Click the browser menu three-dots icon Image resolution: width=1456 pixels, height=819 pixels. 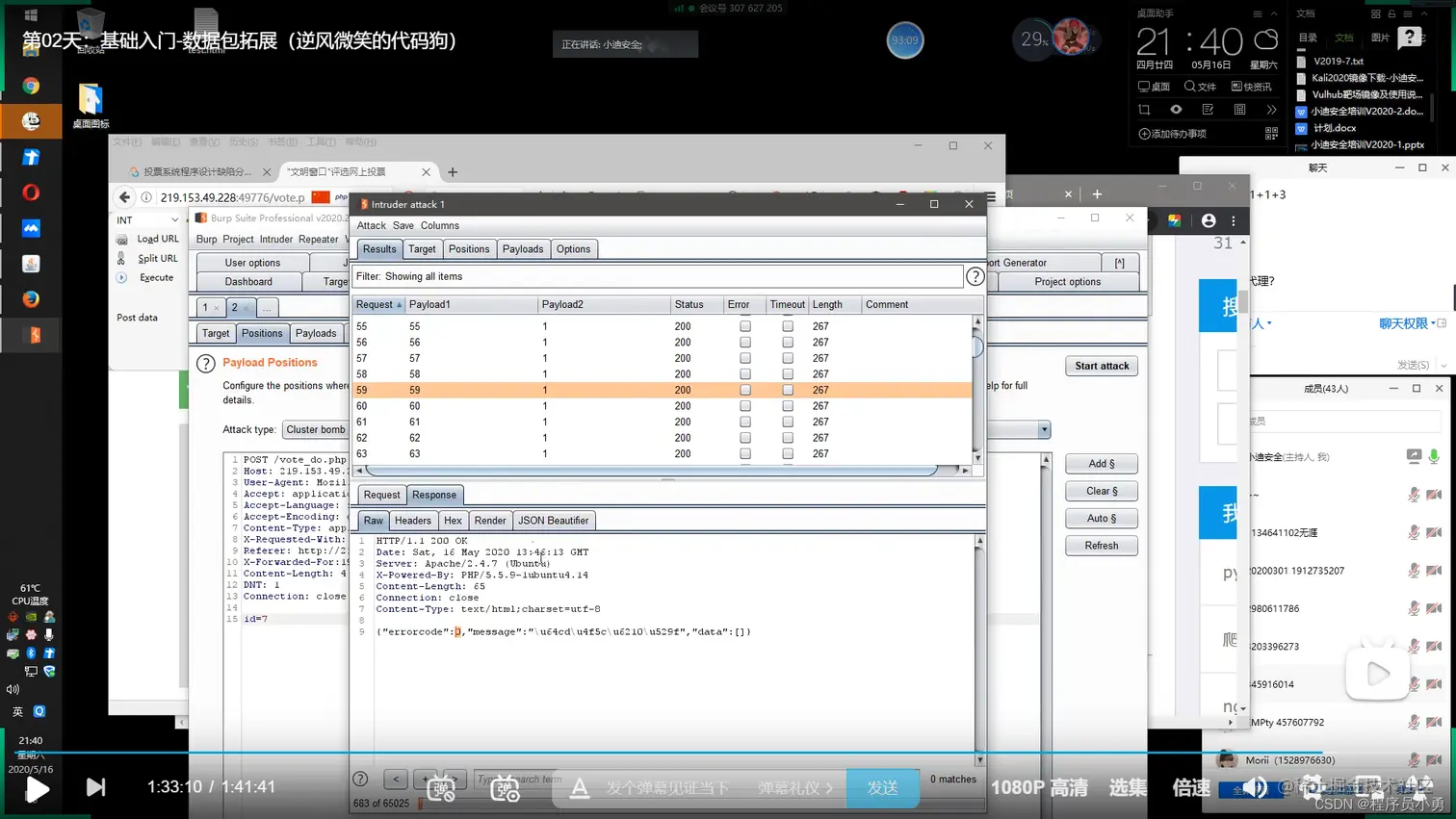1234,221
